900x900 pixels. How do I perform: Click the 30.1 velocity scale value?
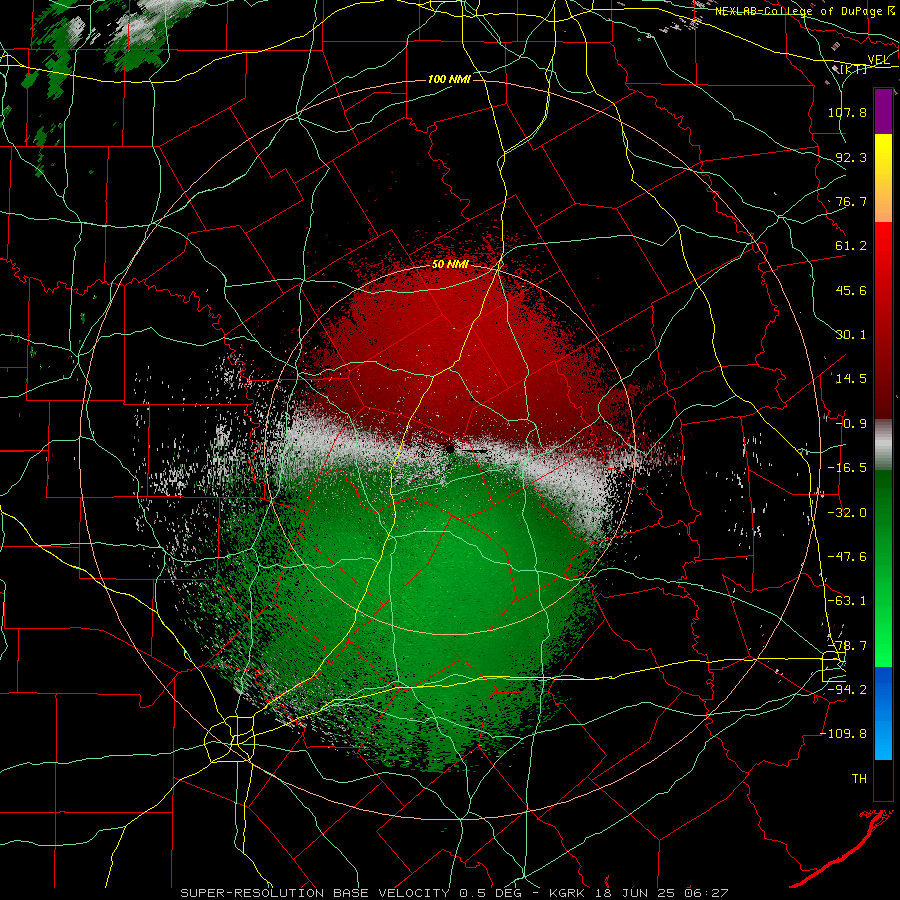click(851, 335)
